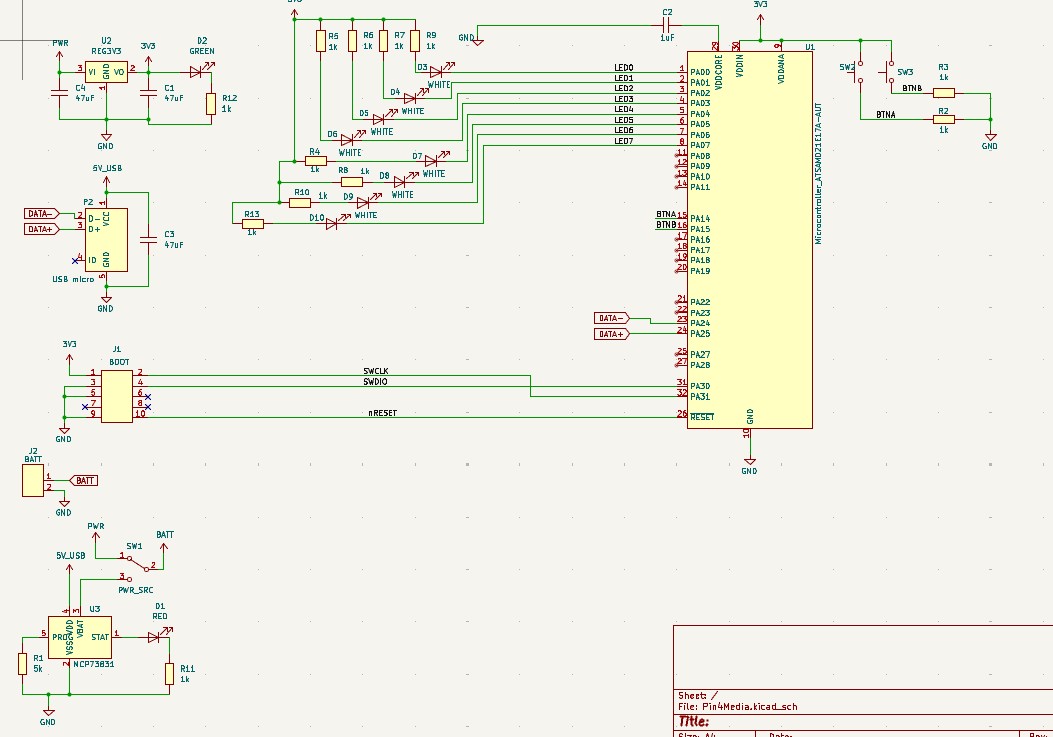
Task: Click the SWCLK net label
Action: pos(376,371)
